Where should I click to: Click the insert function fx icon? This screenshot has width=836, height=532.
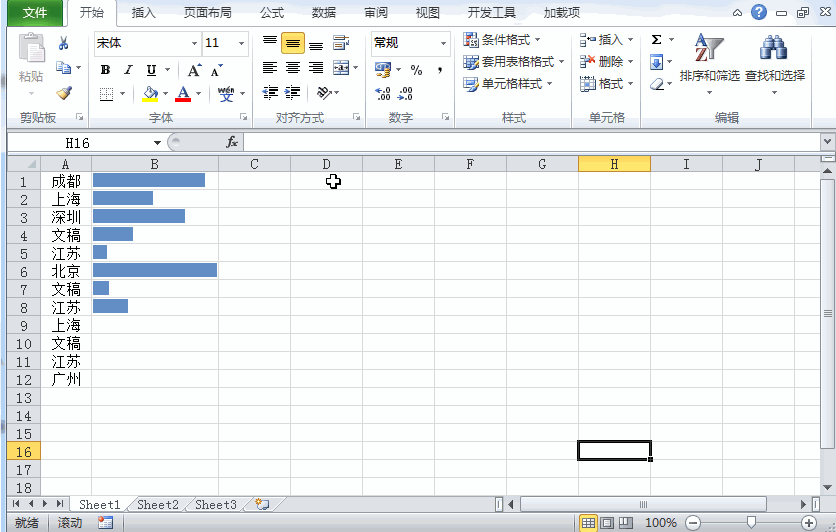click(232, 142)
